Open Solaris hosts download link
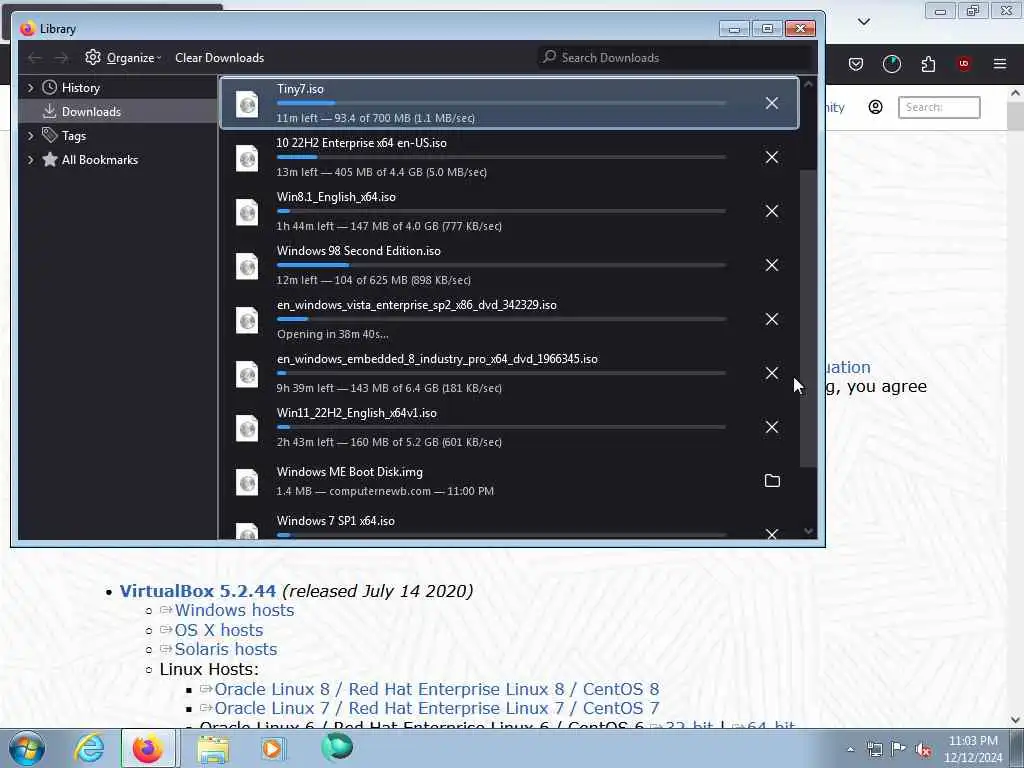The height and width of the screenshot is (768, 1024). (226, 649)
